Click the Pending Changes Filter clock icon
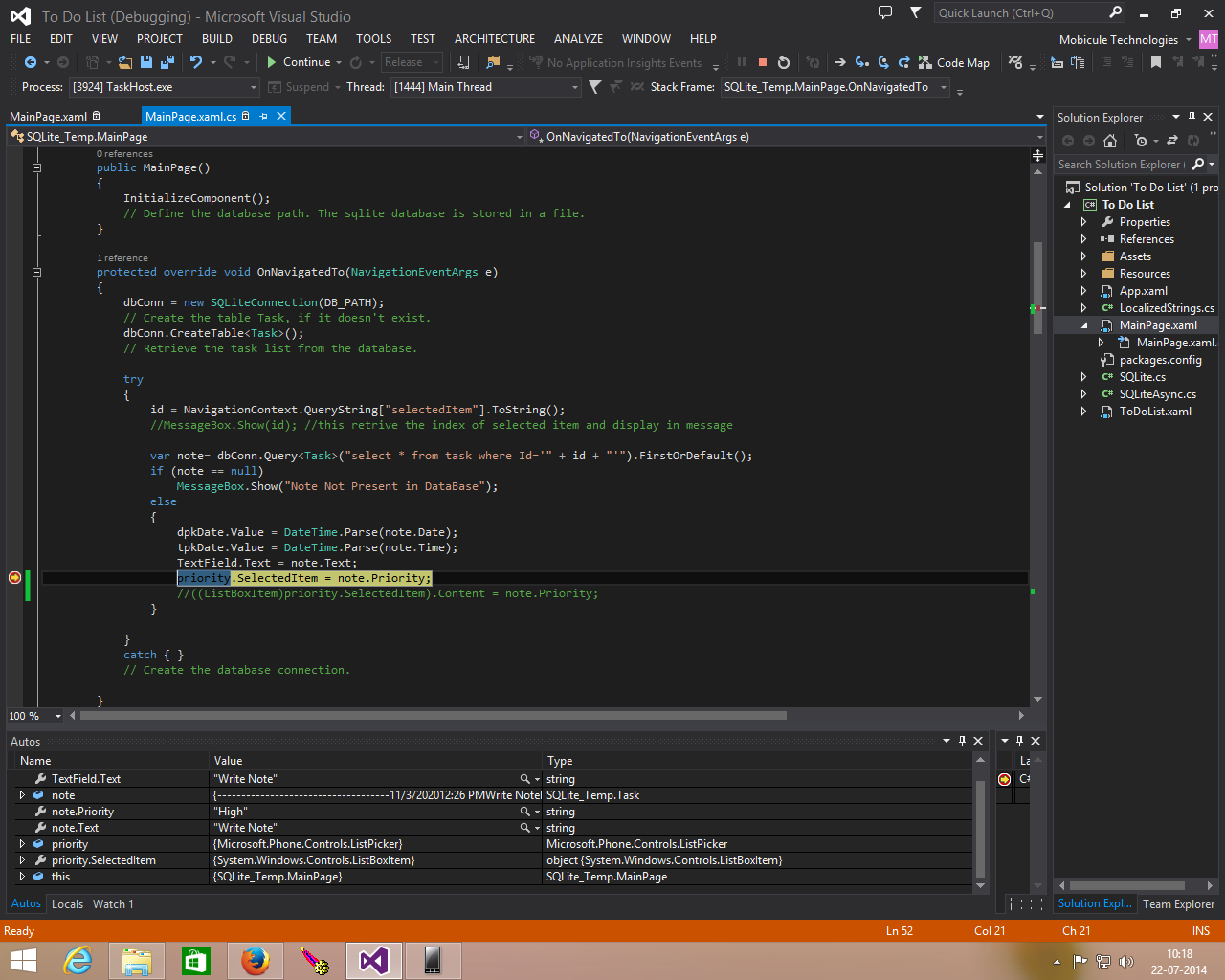This screenshot has width=1225, height=980. pyautogui.click(x=1140, y=141)
